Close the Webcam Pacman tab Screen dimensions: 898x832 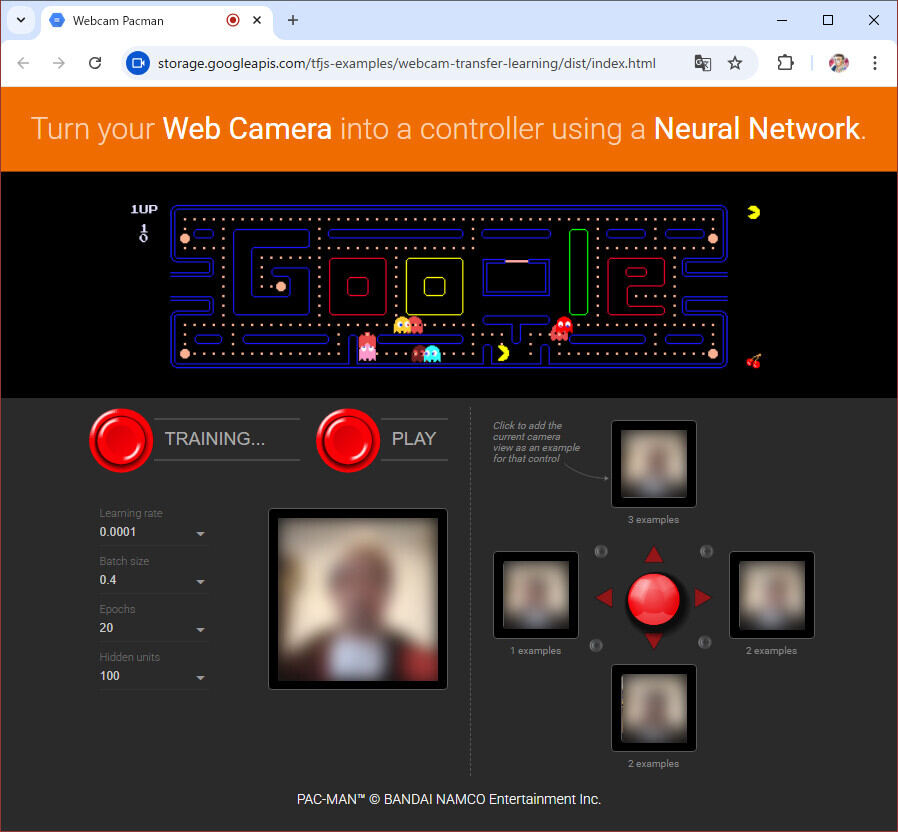[257, 20]
